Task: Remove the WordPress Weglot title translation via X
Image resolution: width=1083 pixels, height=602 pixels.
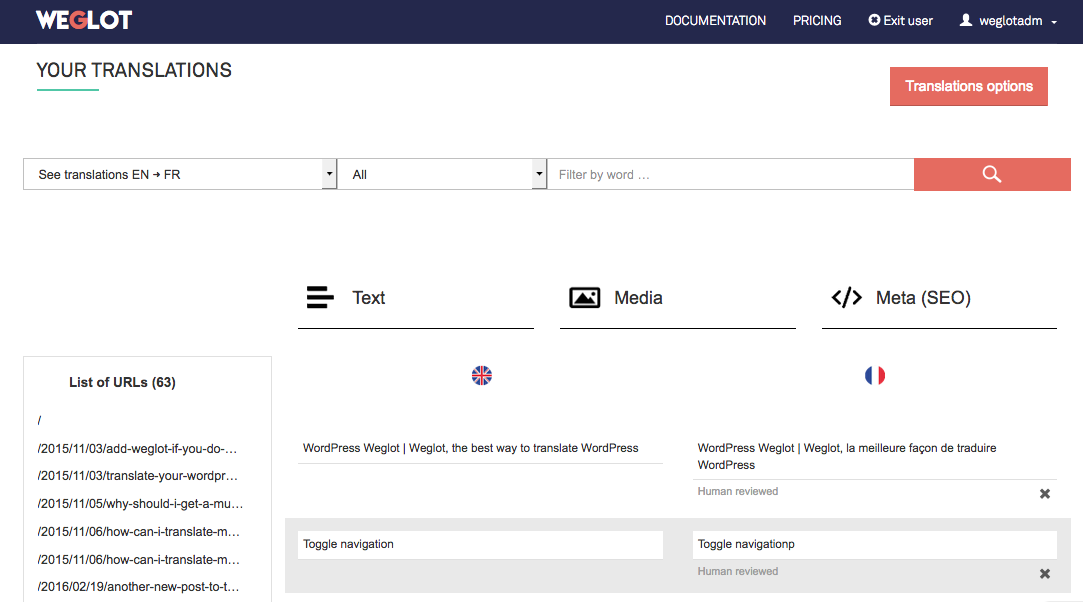Action: pos(1044,493)
